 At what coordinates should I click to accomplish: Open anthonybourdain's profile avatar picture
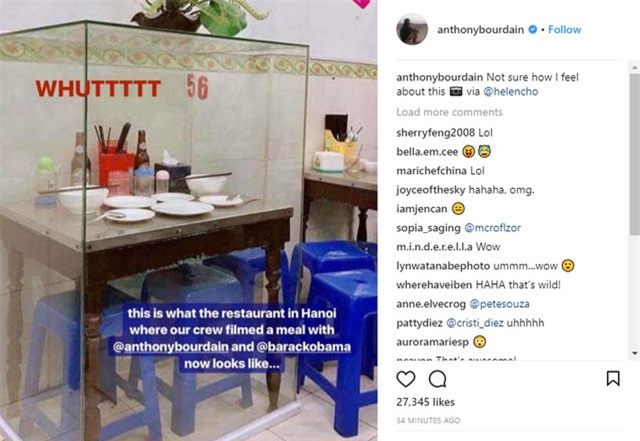click(x=412, y=29)
